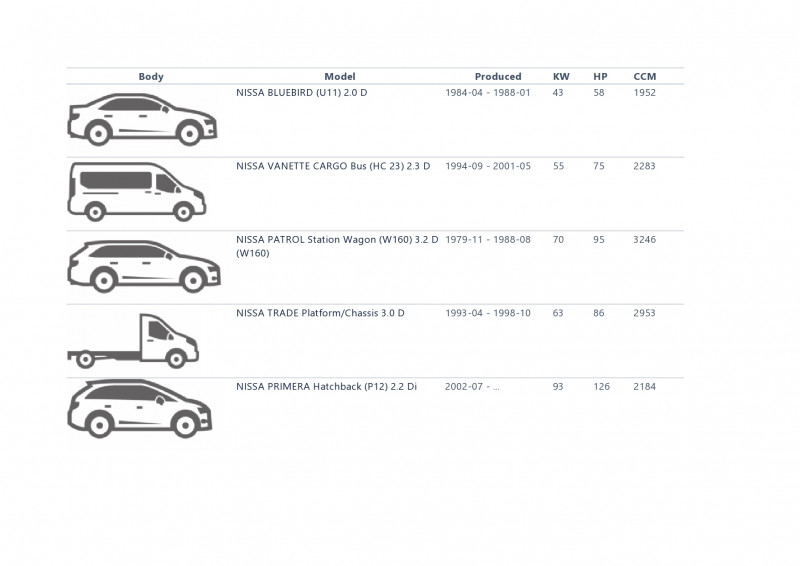Click production date 2002-07 - ...

click(472, 387)
